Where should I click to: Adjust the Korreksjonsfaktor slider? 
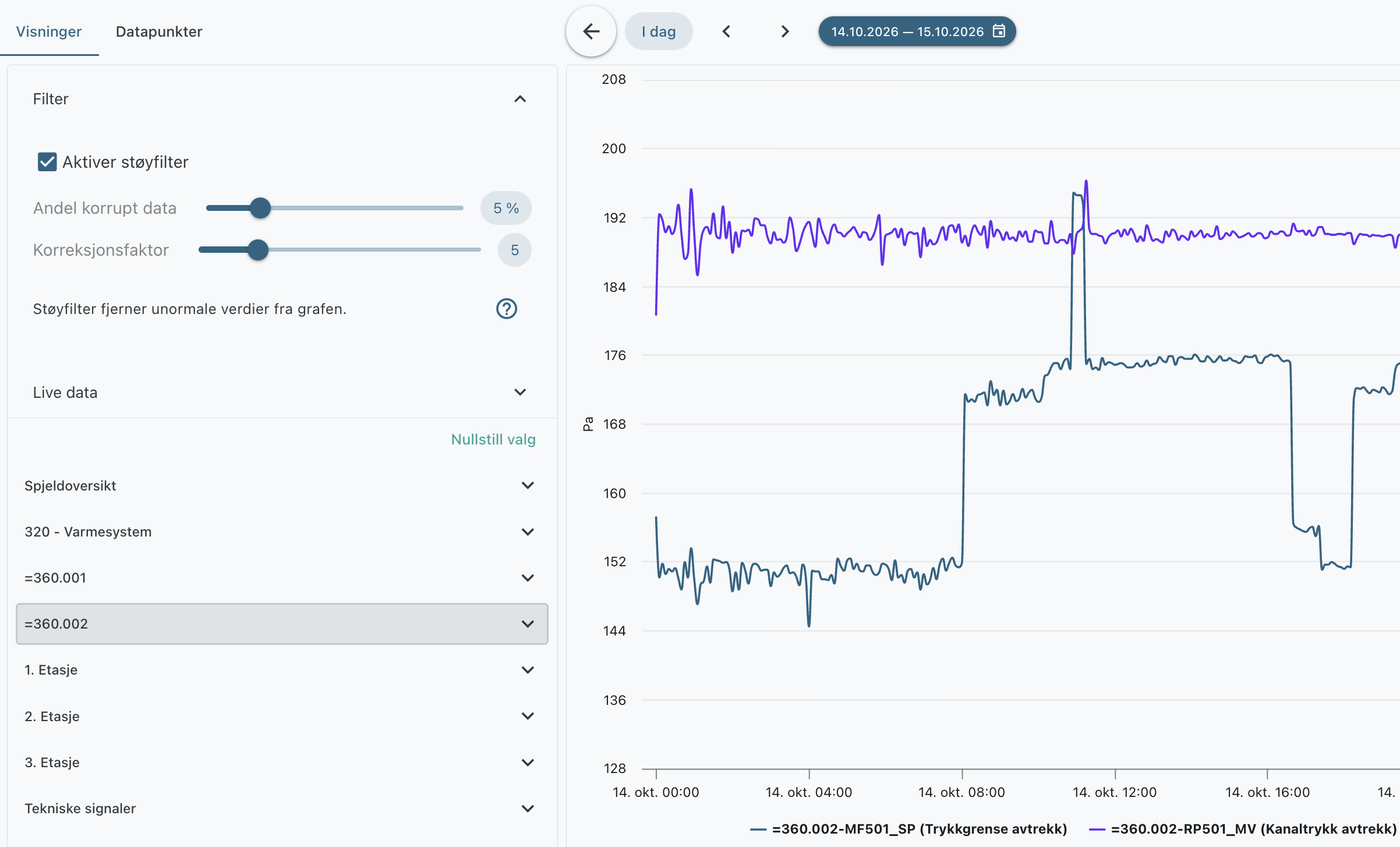click(258, 250)
